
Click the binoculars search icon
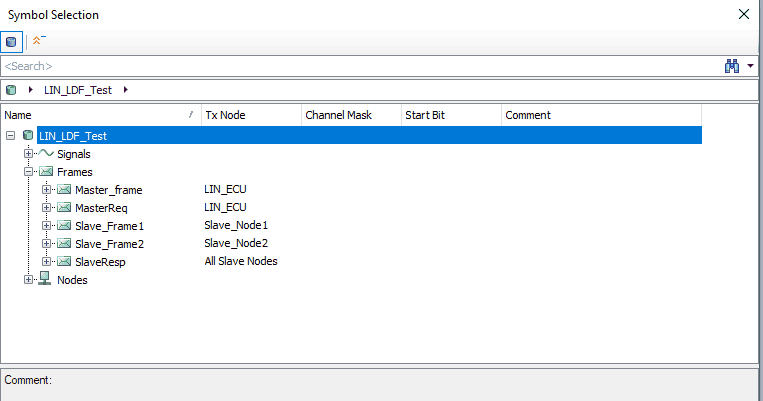point(731,66)
